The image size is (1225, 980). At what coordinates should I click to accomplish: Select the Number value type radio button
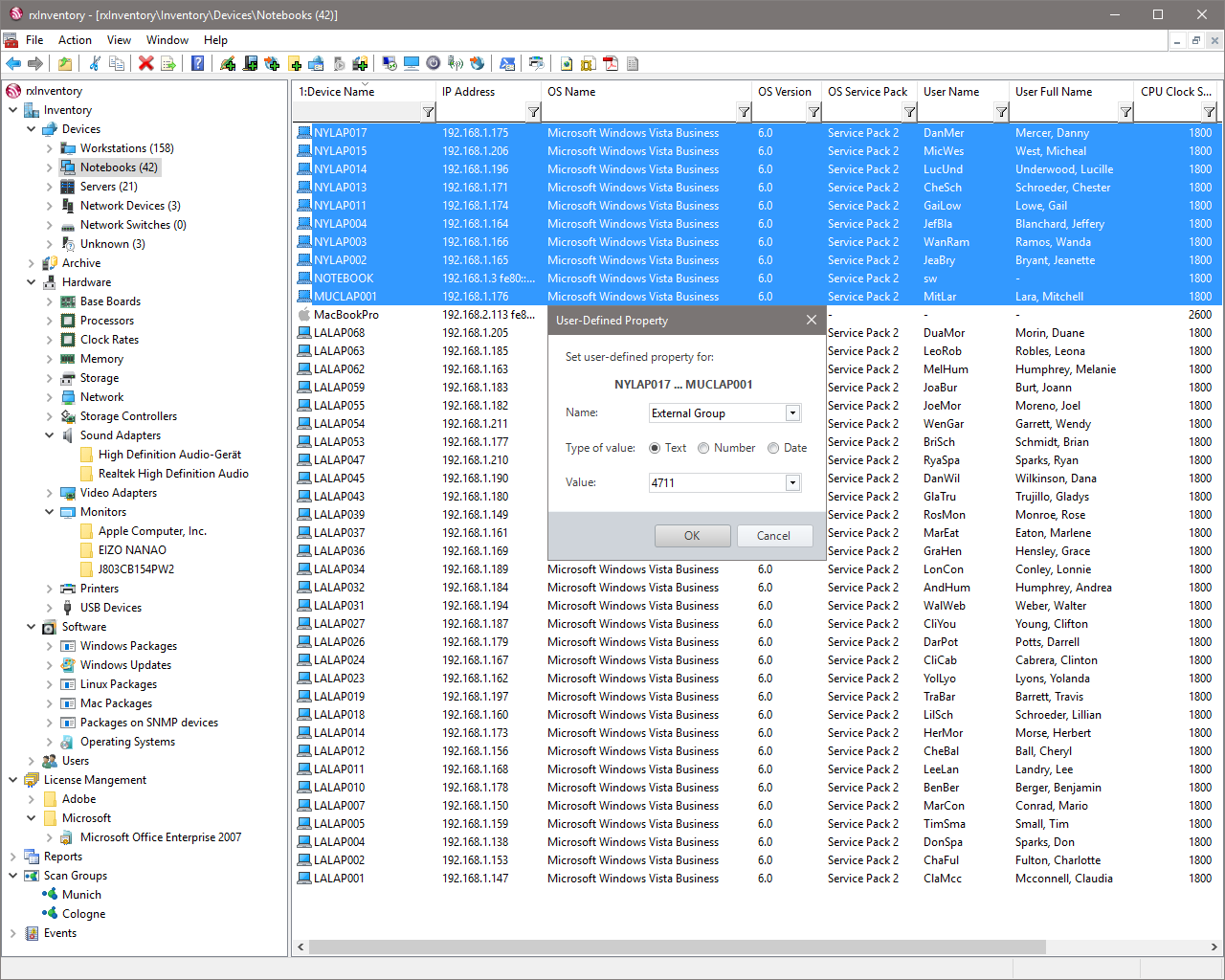(x=703, y=448)
